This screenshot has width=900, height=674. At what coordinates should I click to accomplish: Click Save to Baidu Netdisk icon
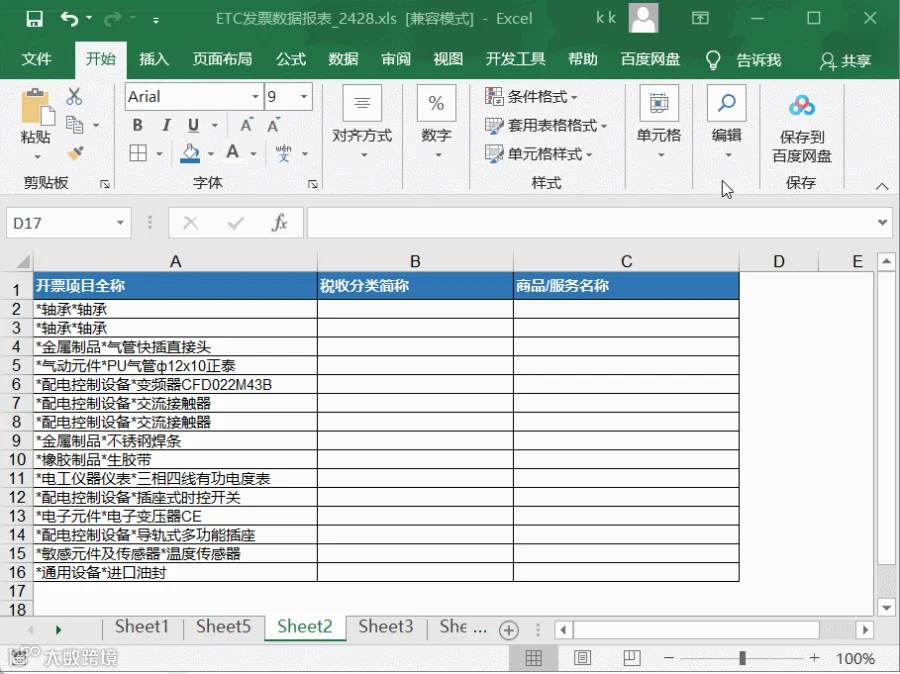click(802, 106)
